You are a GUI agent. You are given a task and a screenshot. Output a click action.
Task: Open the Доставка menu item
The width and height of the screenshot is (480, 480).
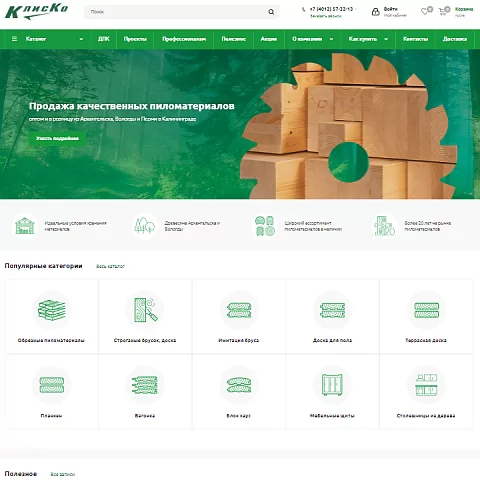pyautogui.click(x=455, y=39)
